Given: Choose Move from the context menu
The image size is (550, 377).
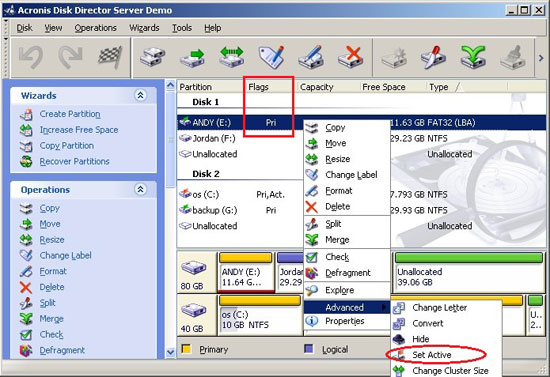Looking at the screenshot, I should [x=347, y=143].
